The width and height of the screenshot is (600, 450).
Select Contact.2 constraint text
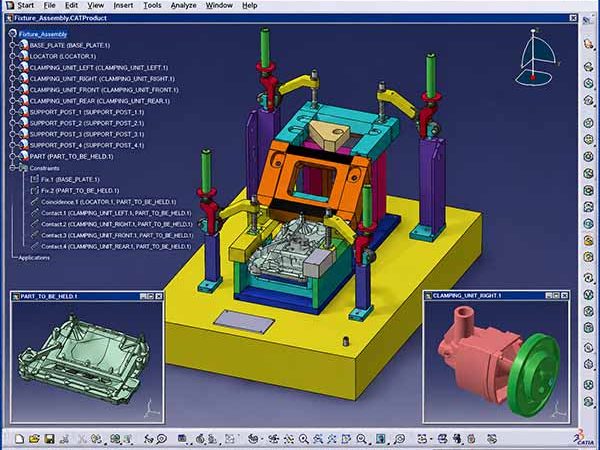click(117, 224)
